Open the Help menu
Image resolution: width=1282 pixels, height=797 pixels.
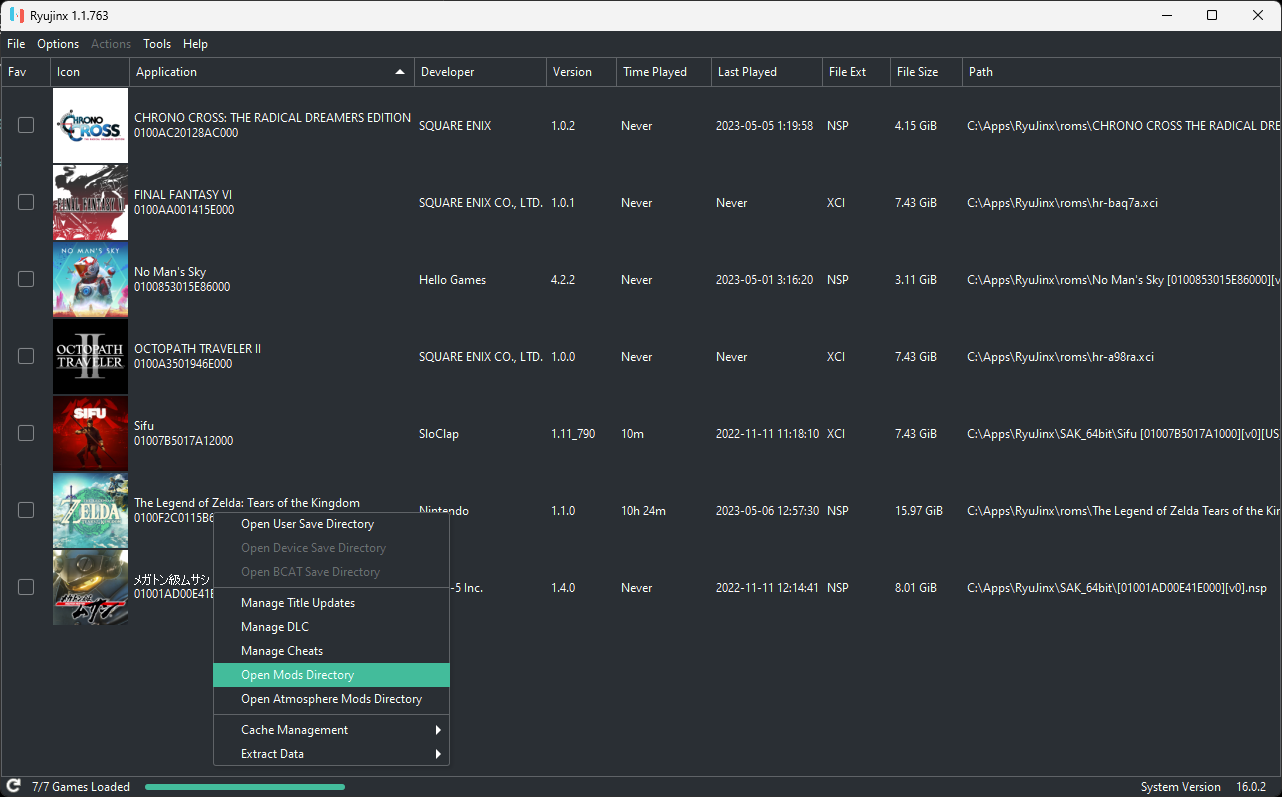(x=196, y=44)
